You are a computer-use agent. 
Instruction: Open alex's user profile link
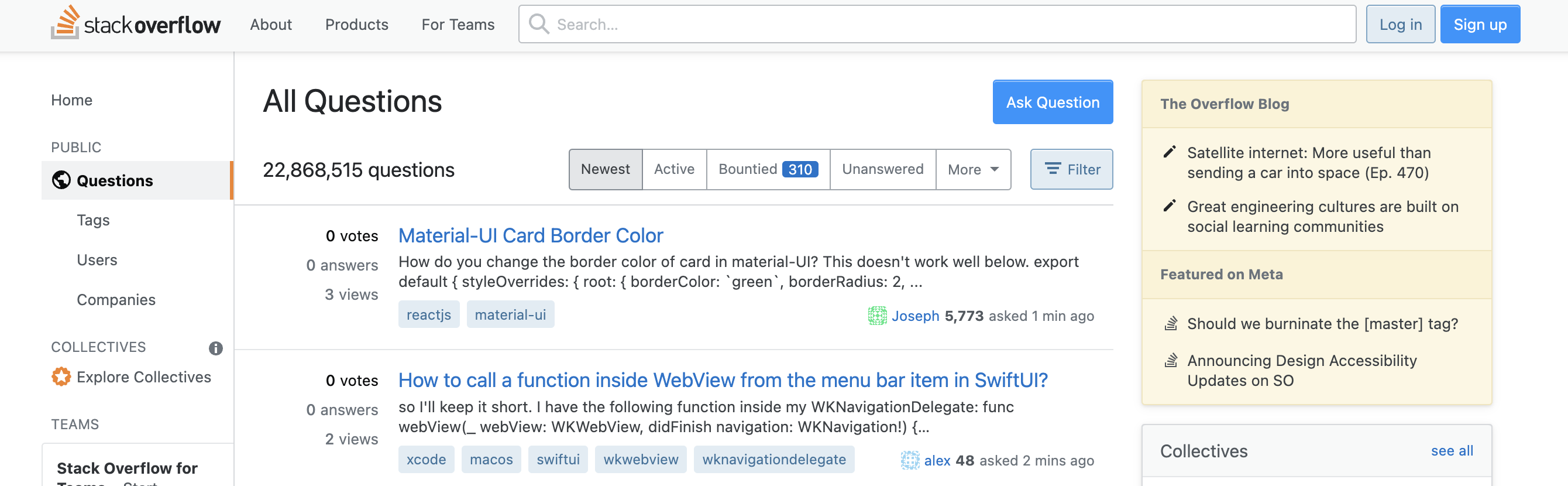coord(937,460)
